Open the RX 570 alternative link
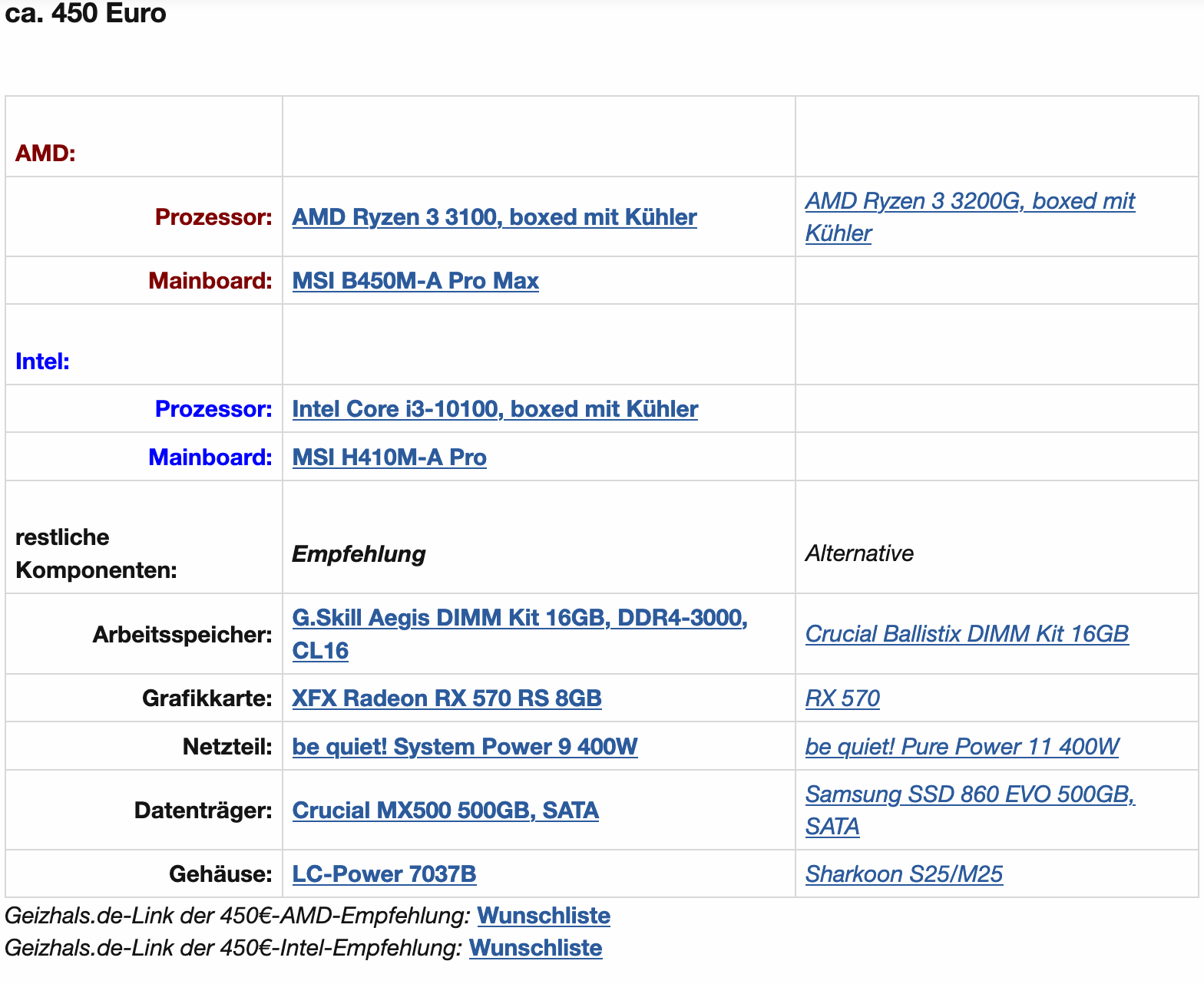The image size is (1204, 984). click(842, 698)
